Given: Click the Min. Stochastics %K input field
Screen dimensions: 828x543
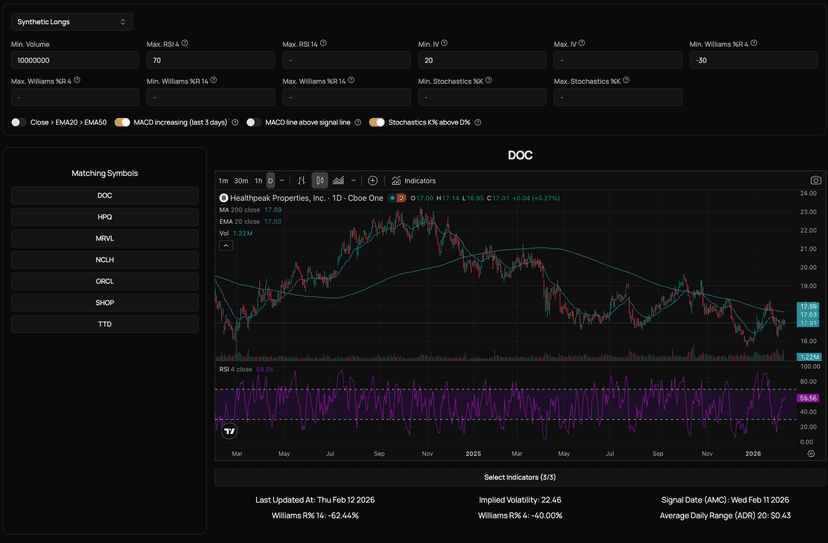Looking at the screenshot, I should 482,97.
